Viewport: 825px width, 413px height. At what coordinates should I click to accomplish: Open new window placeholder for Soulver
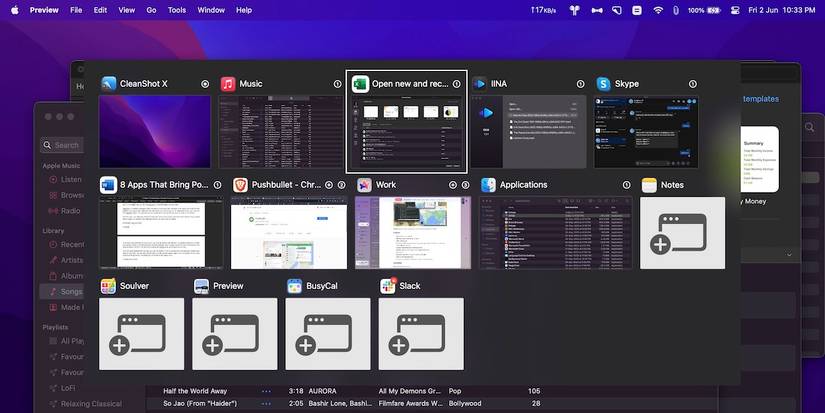tap(142, 334)
